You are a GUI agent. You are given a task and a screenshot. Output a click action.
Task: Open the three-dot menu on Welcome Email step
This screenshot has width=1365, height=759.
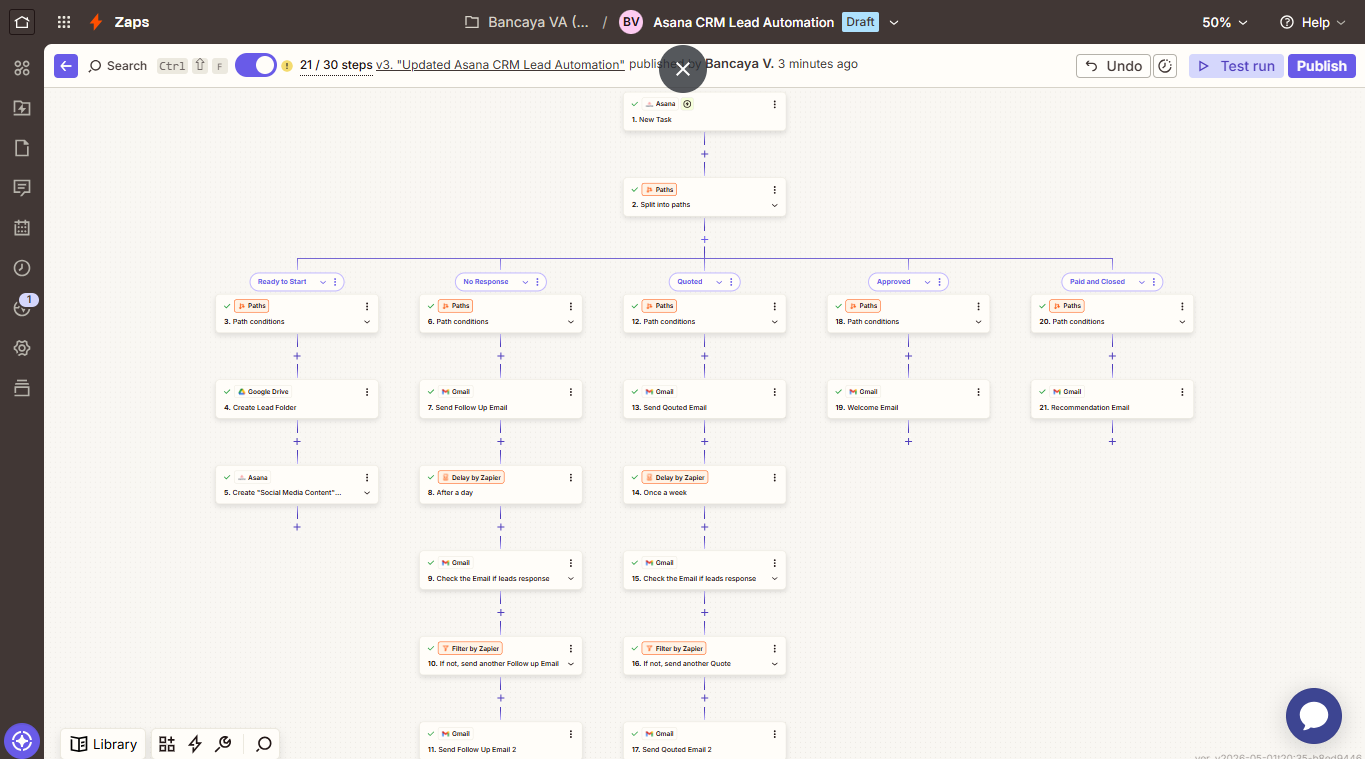coord(978,392)
